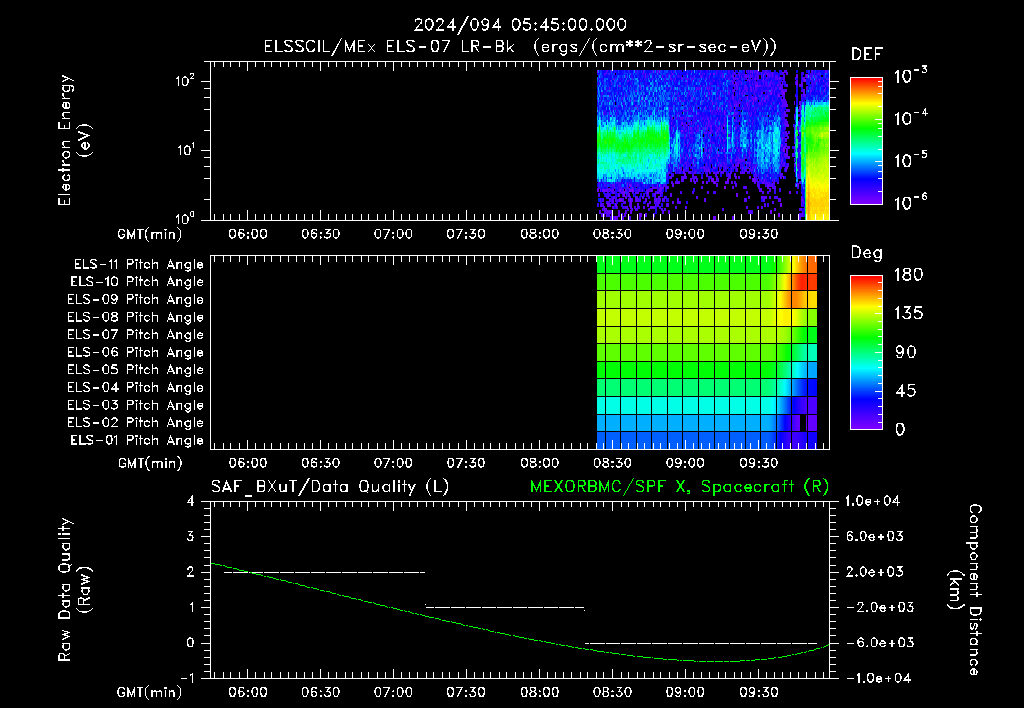
Task: Select the Electron Energy (eV) axis label
Action: tap(74, 140)
